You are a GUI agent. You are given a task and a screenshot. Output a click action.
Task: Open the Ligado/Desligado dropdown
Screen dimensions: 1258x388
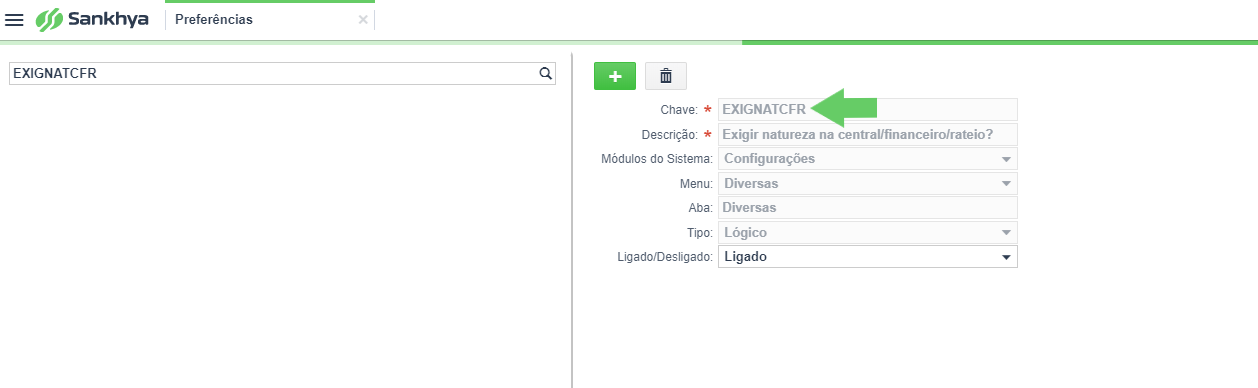point(867,257)
